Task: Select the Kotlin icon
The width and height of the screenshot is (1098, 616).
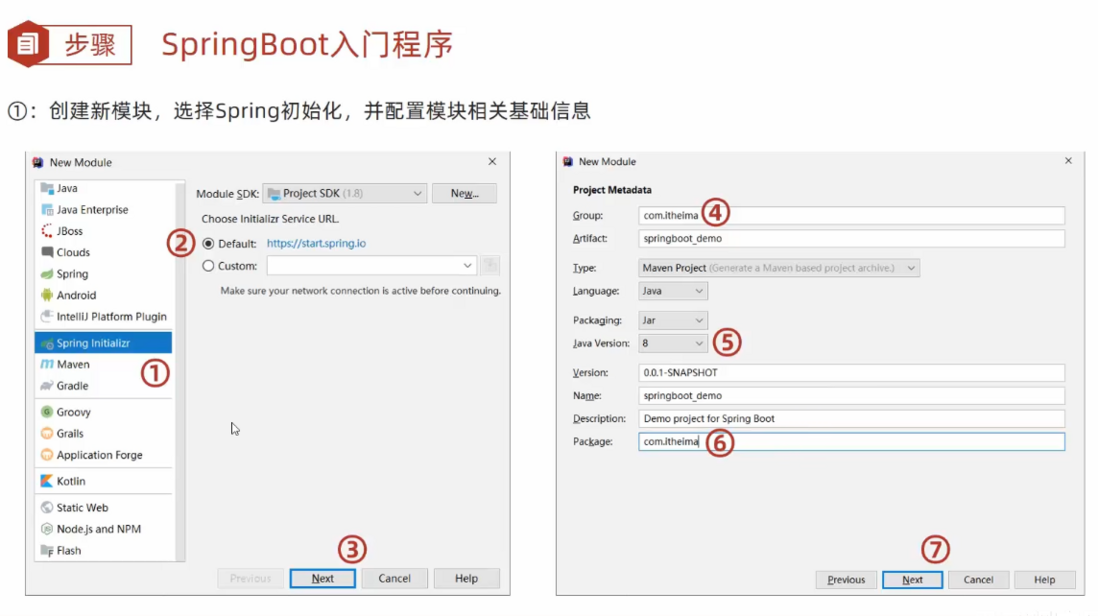Action: (47, 481)
